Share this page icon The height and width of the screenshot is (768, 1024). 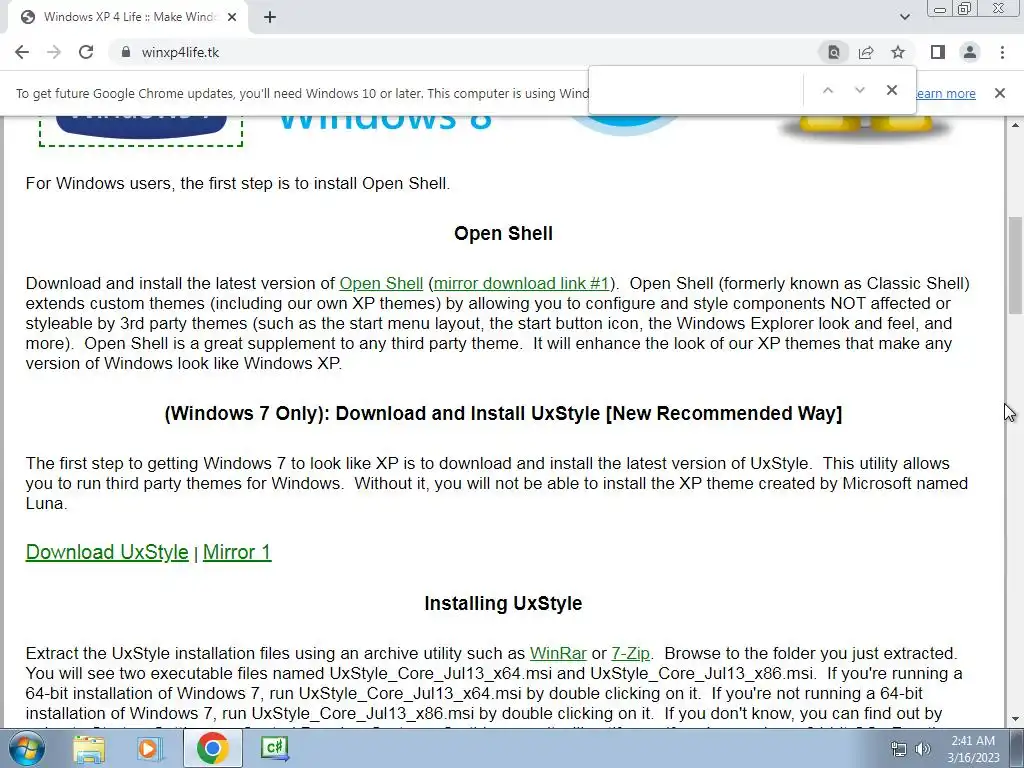pyautogui.click(x=866, y=52)
